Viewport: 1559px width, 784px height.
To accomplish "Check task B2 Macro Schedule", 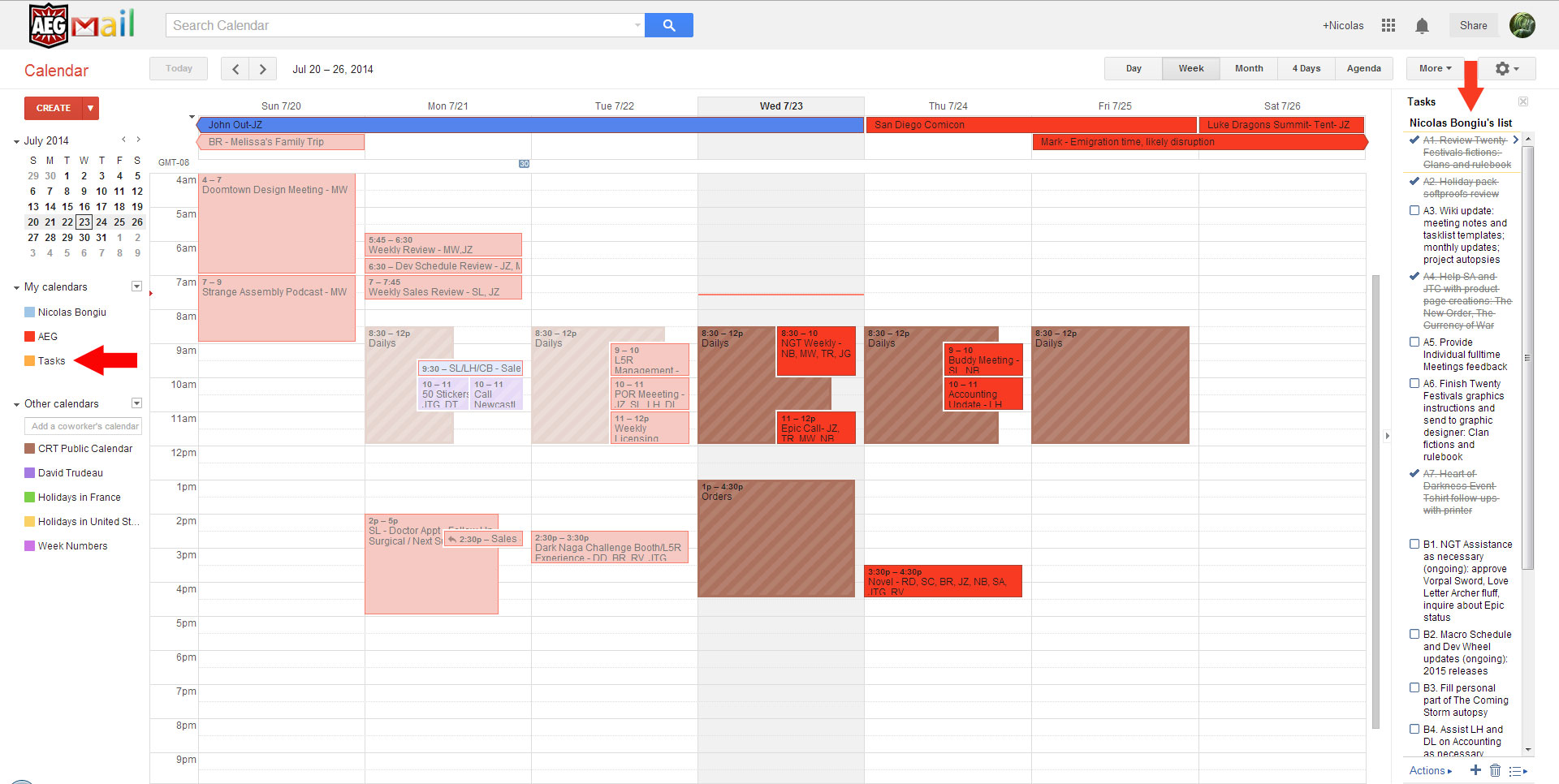I will 1414,634.
